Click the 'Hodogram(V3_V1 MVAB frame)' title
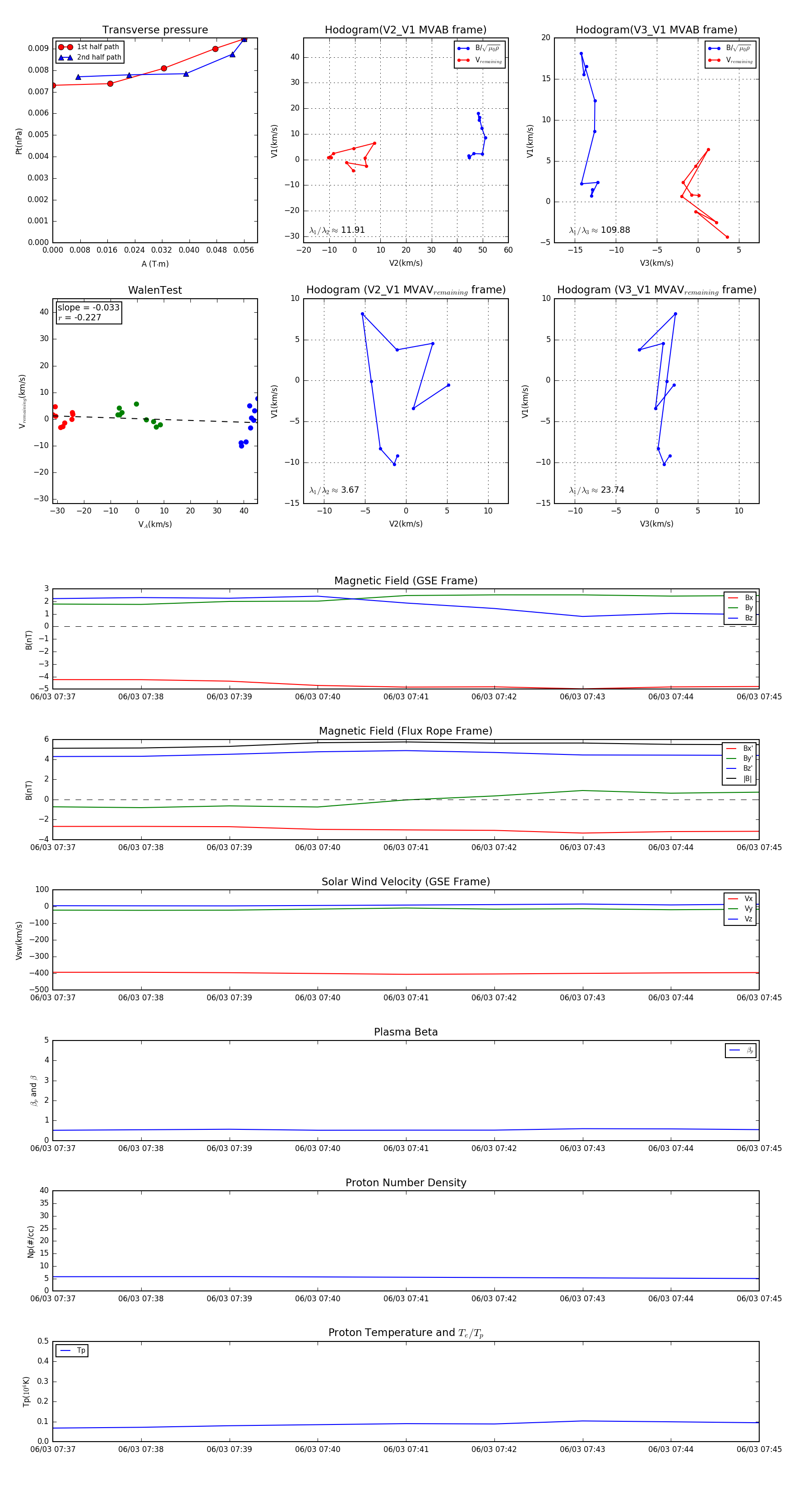812x1489 pixels. [656, 30]
